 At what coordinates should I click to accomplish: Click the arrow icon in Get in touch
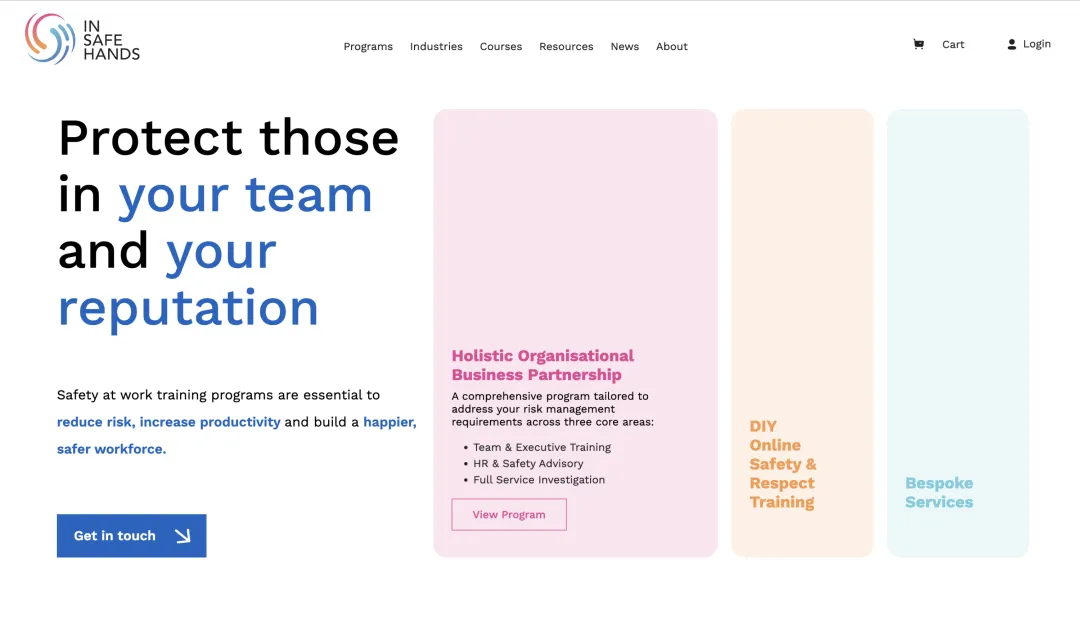point(182,536)
